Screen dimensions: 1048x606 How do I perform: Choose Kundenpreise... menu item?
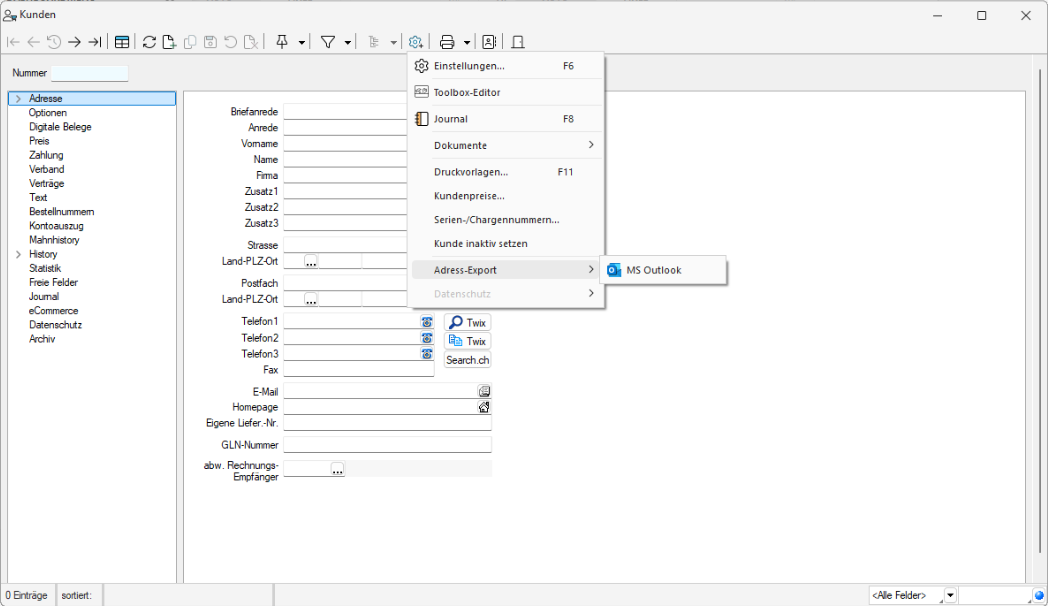point(506,196)
